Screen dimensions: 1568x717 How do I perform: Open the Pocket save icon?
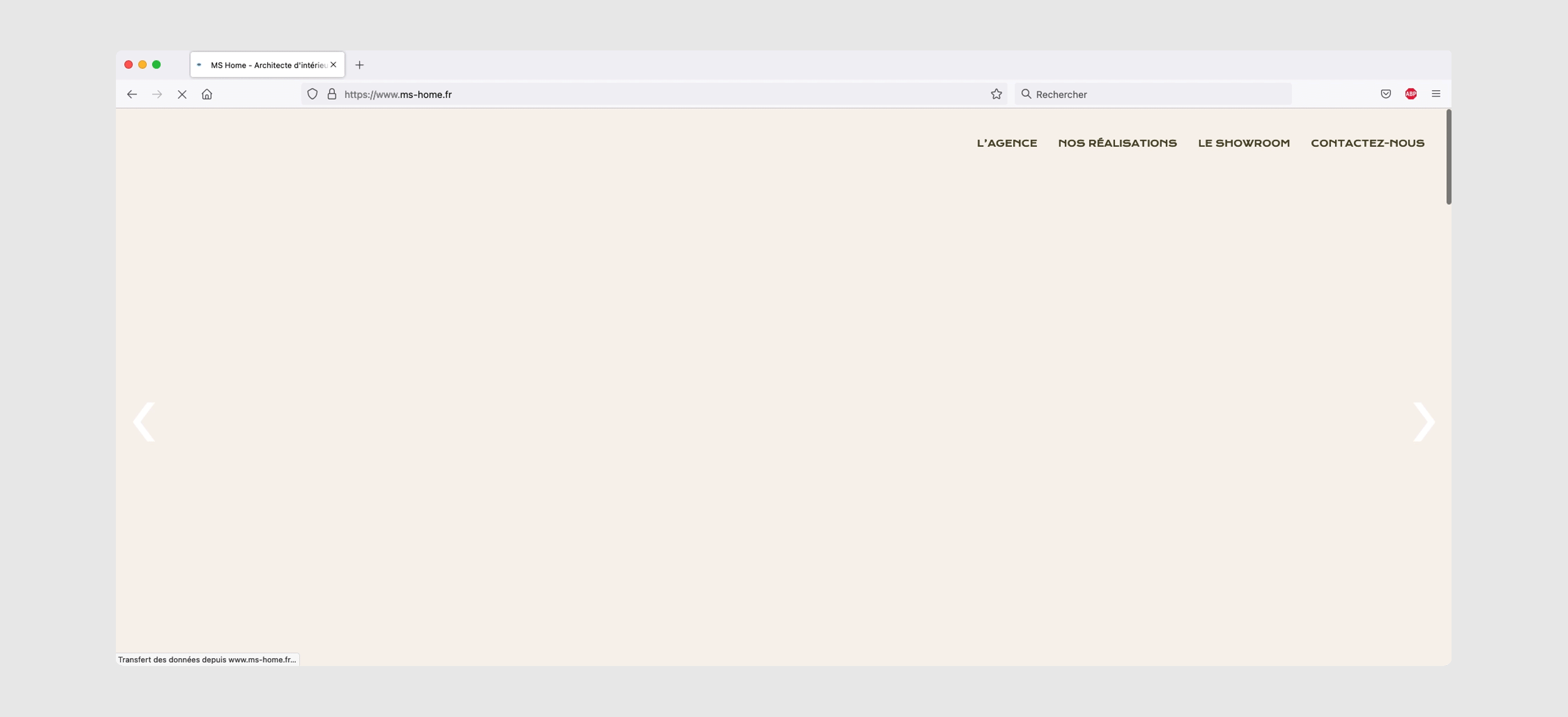click(1385, 94)
